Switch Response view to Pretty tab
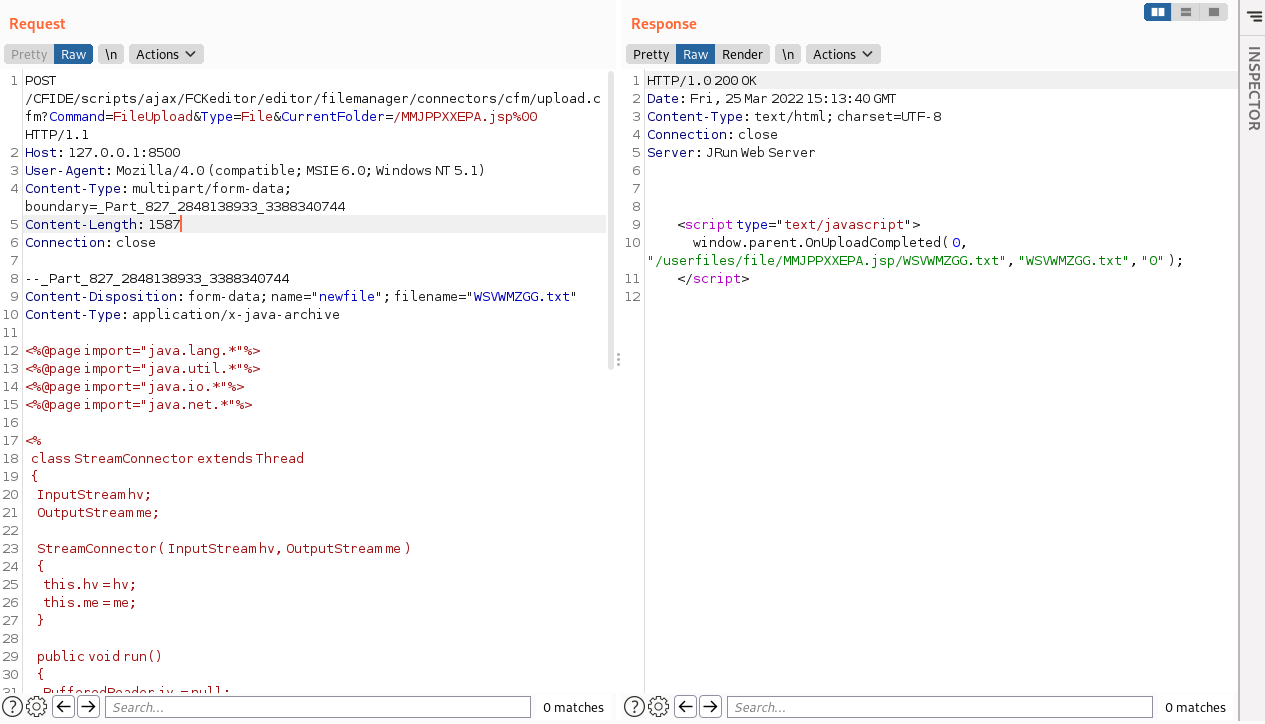Image resolution: width=1265 pixels, height=724 pixels. click(651, 54)
